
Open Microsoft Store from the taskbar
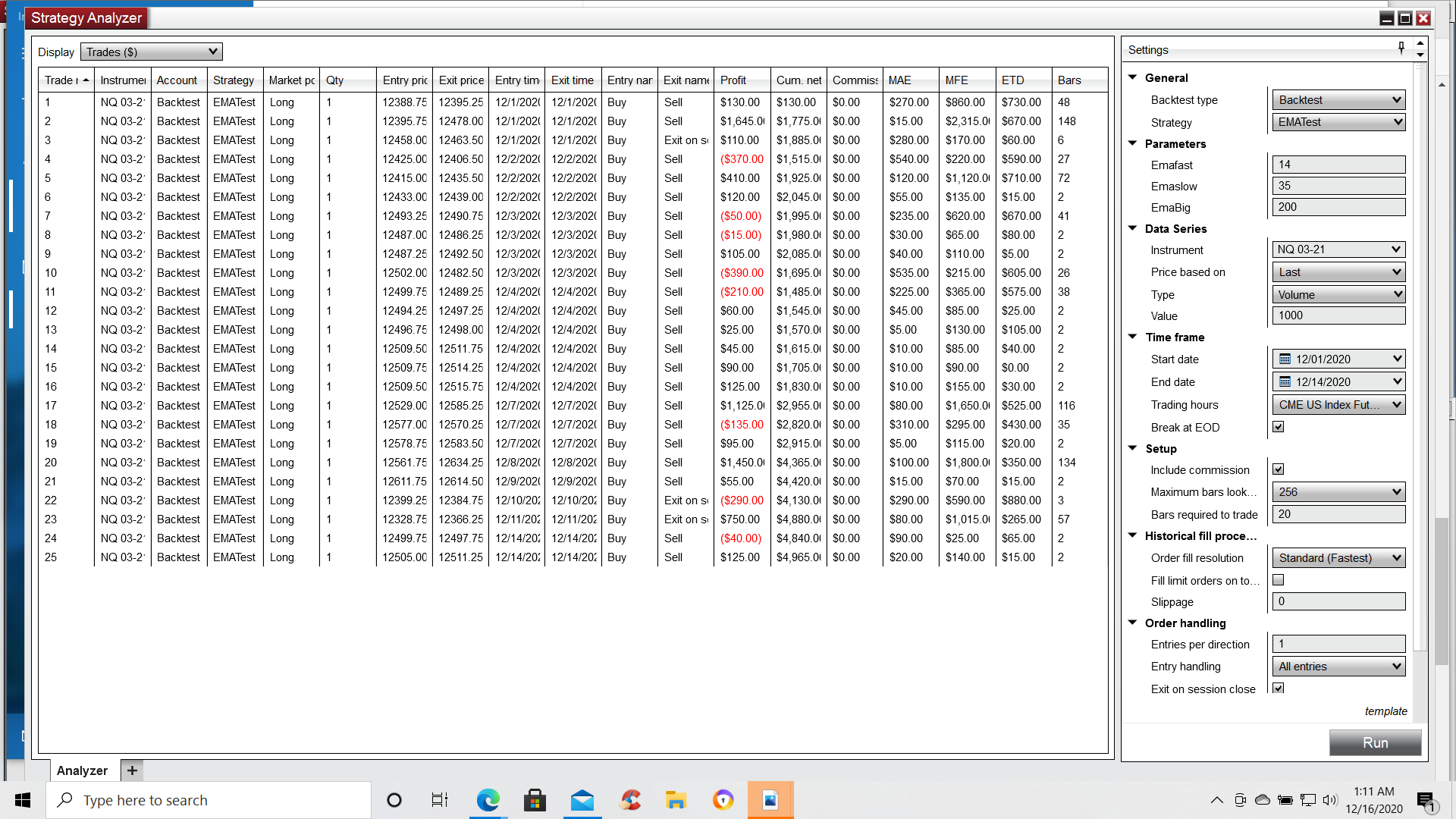click(535, 800)
